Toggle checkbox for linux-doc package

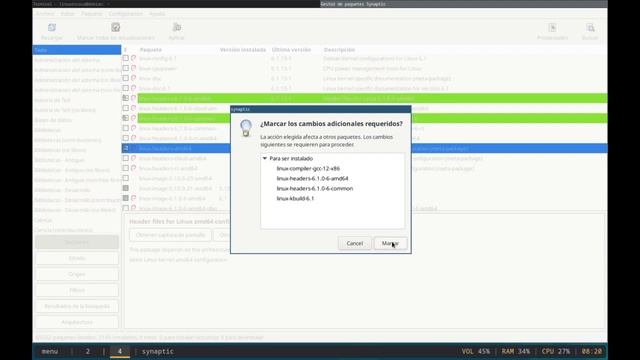(126, 78)
